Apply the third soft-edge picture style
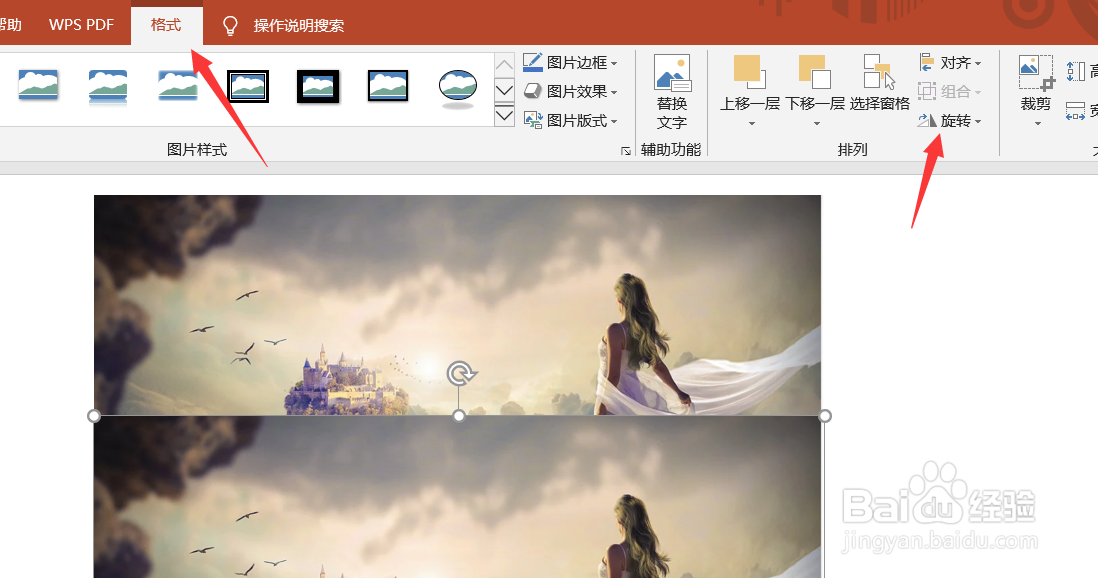The image size is (1098, 578). [178, 86]
